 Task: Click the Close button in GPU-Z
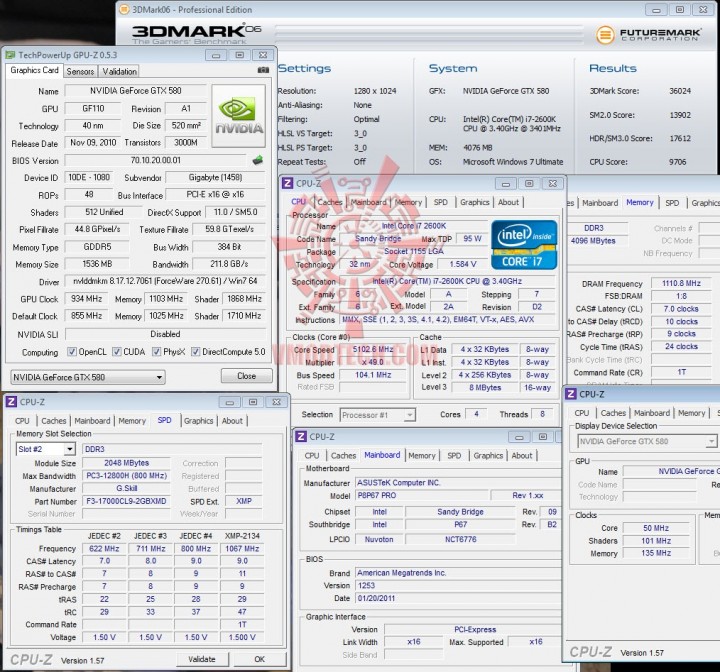coord(247,376)
